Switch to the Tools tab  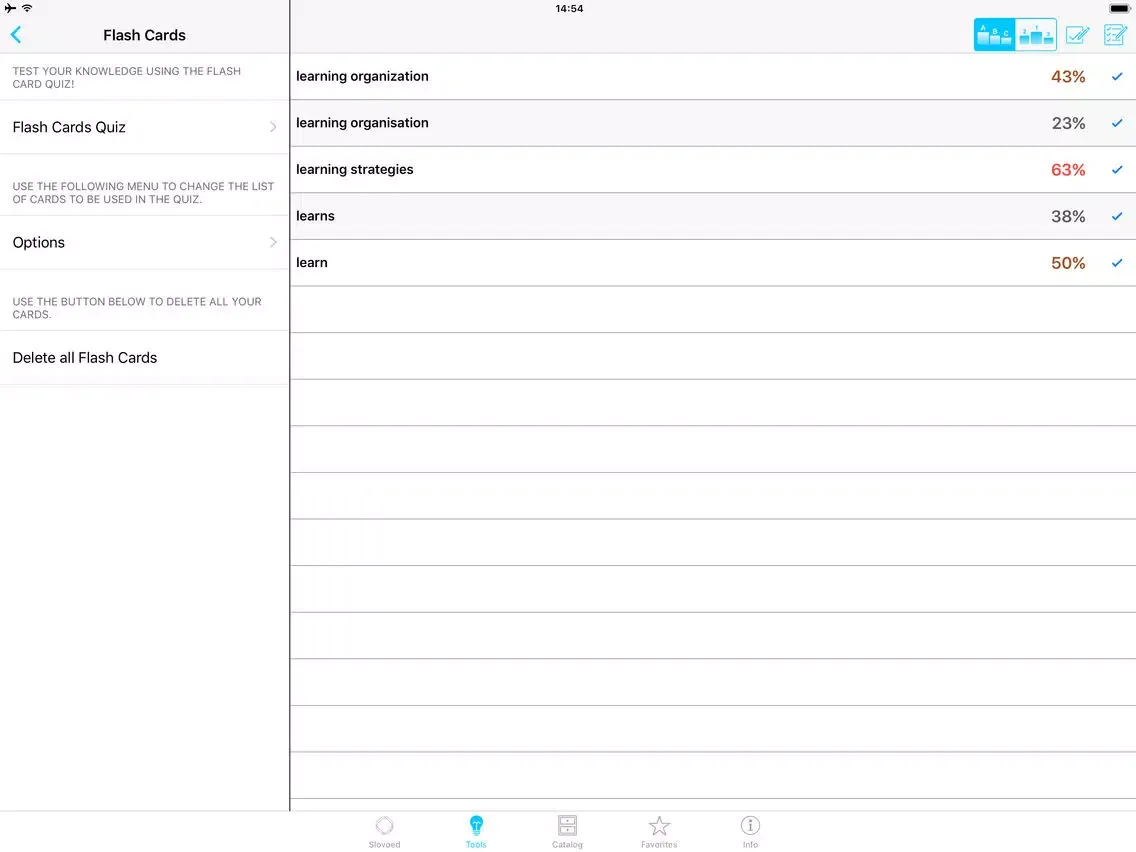(476, 832)
